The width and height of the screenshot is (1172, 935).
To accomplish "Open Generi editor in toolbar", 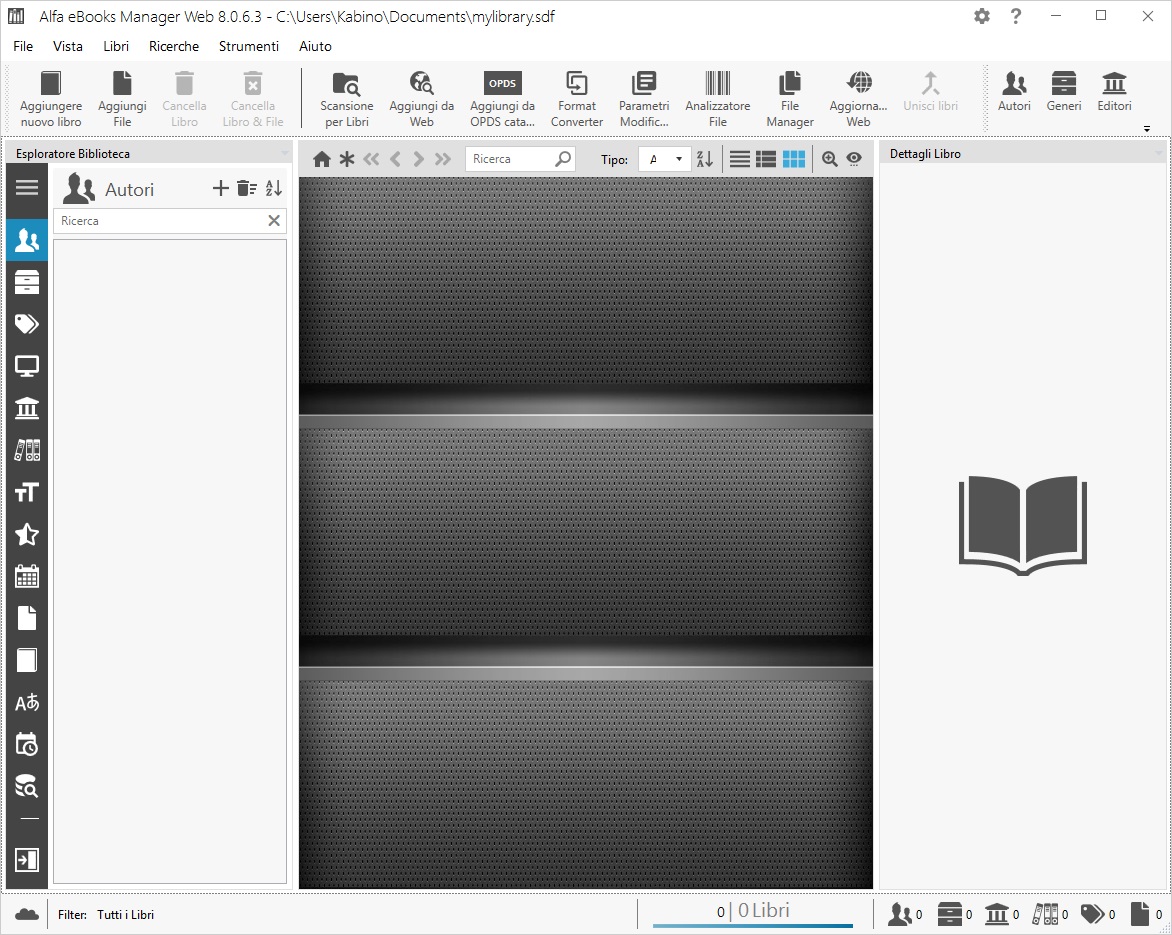I will (x=1064, y=91).
